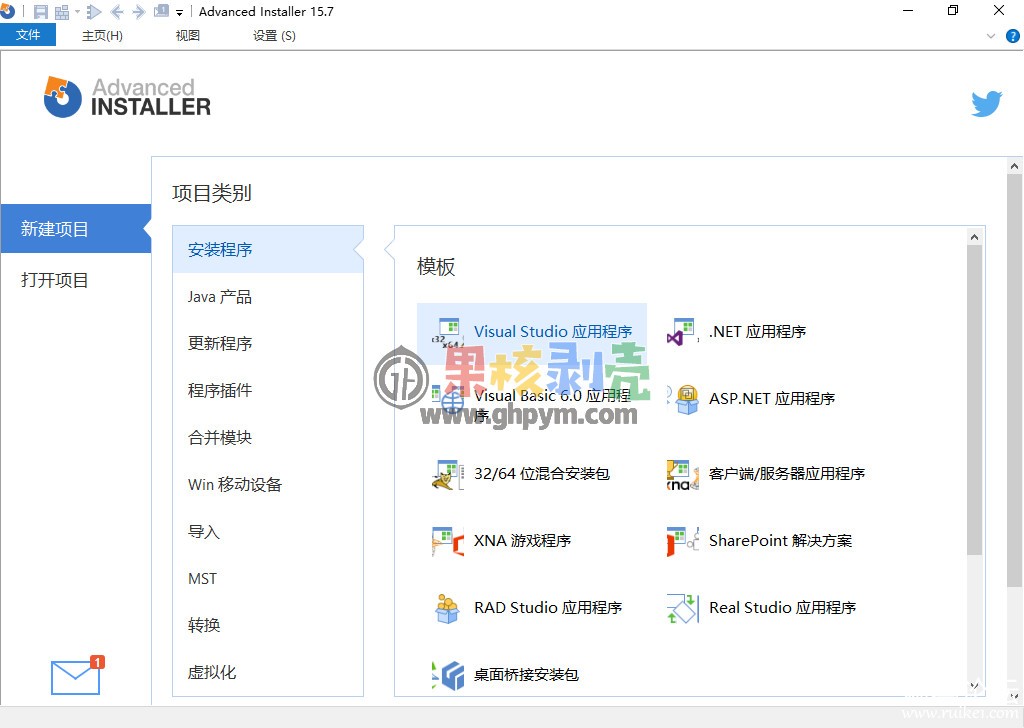Switch to the 视图 tab
1024x728 pixels.
(187, 35)
